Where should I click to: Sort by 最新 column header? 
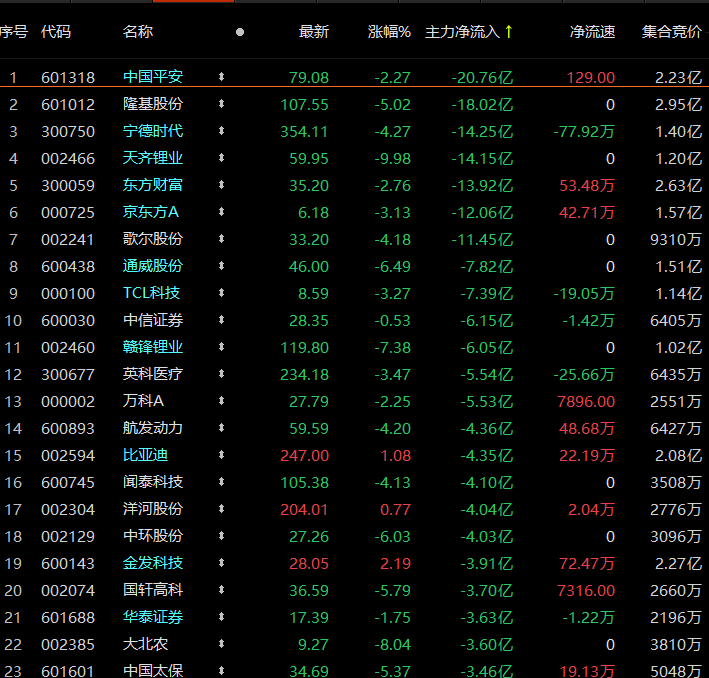pyautogui.click(x=314, y=32)
